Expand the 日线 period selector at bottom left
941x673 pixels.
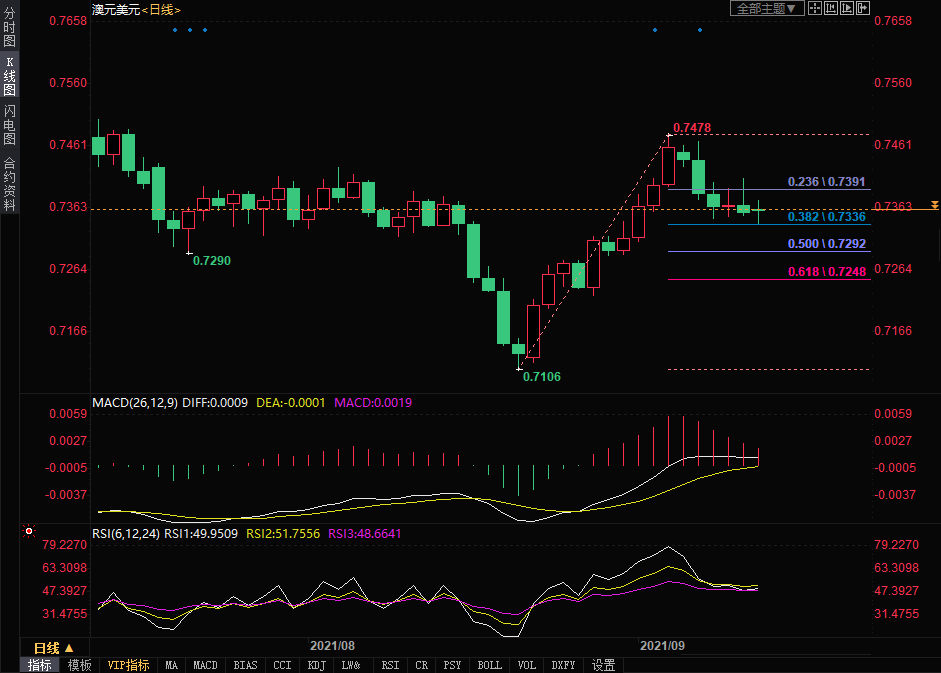54,648
